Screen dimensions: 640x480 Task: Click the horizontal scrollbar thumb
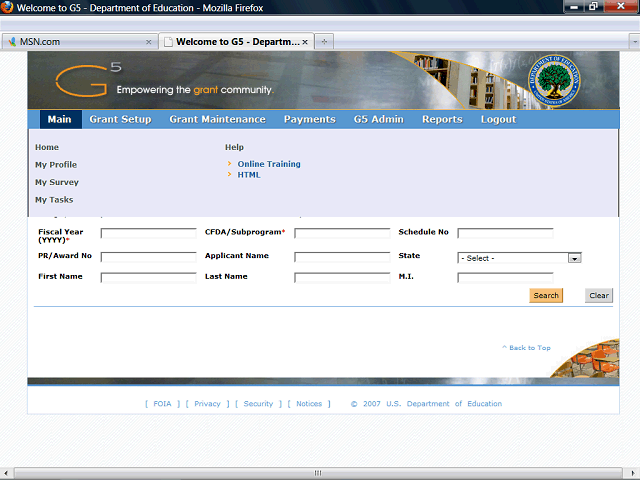tap(318, 473)
